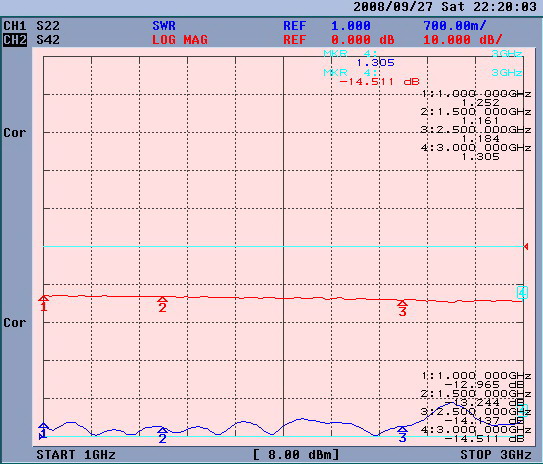543x464 pixels.
Task: Click the red reference level arrow at right
Action: [x=526, y=247]
